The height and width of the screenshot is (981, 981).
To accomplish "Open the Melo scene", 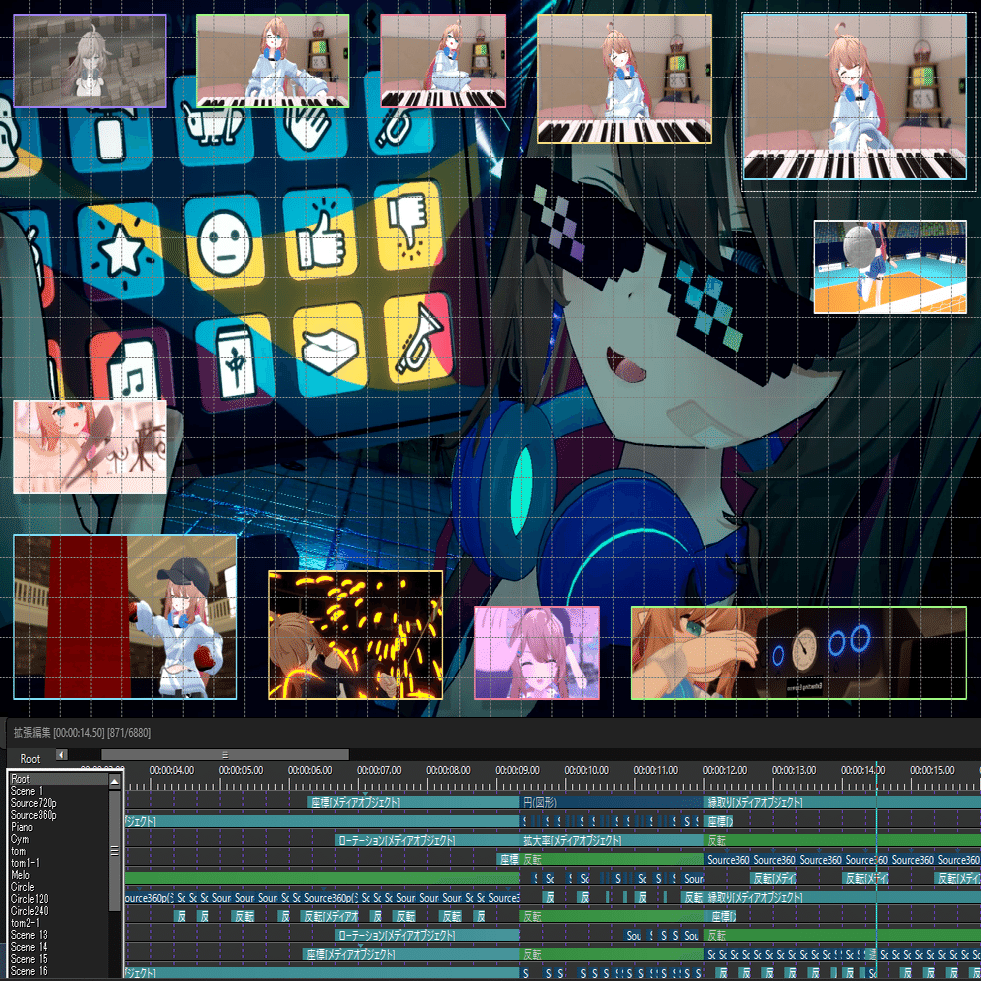I will (59, 875).
